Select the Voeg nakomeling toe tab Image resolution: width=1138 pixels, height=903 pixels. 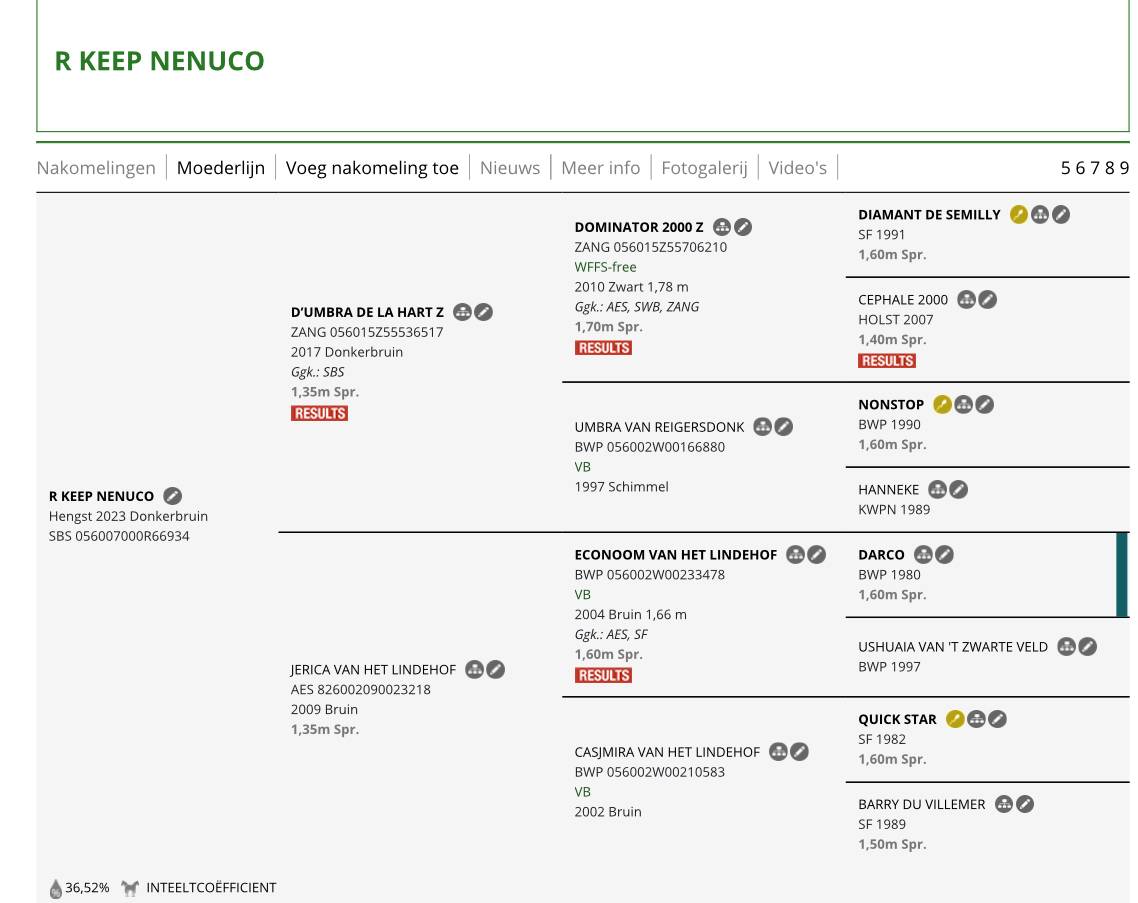372,167
